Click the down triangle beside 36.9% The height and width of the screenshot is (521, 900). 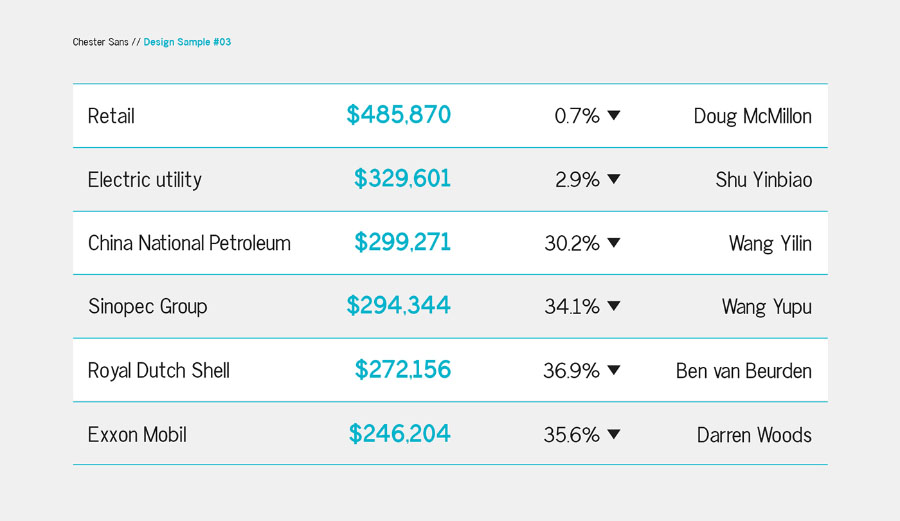[614, 370]
